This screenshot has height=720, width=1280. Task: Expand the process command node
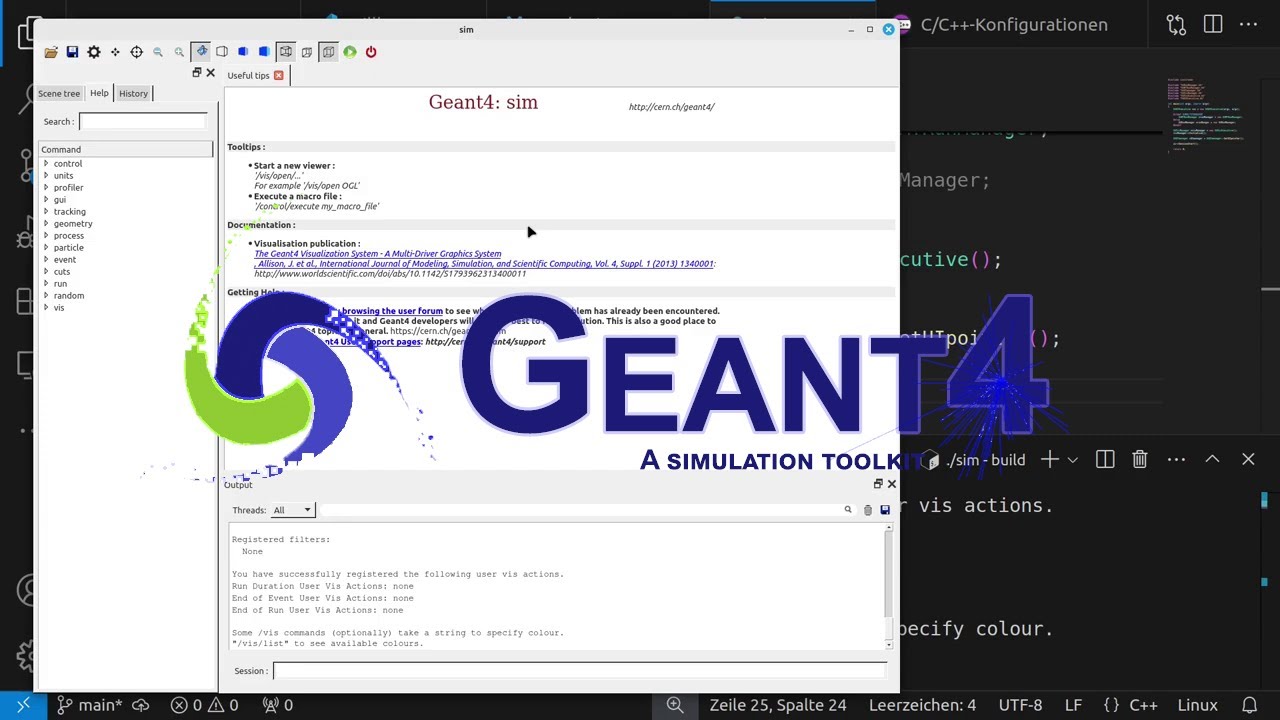[46, 235]
